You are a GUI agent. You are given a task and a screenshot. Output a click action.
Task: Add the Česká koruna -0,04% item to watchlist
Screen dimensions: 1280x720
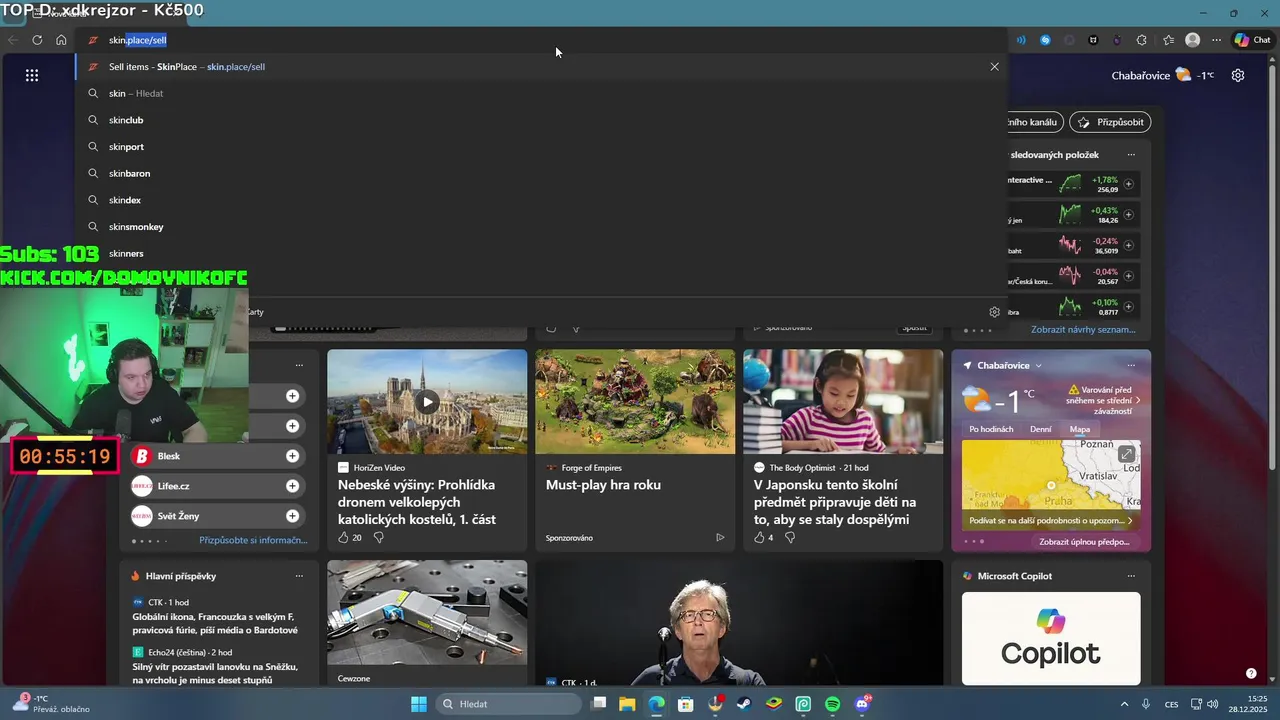(x=1128, y=276)
